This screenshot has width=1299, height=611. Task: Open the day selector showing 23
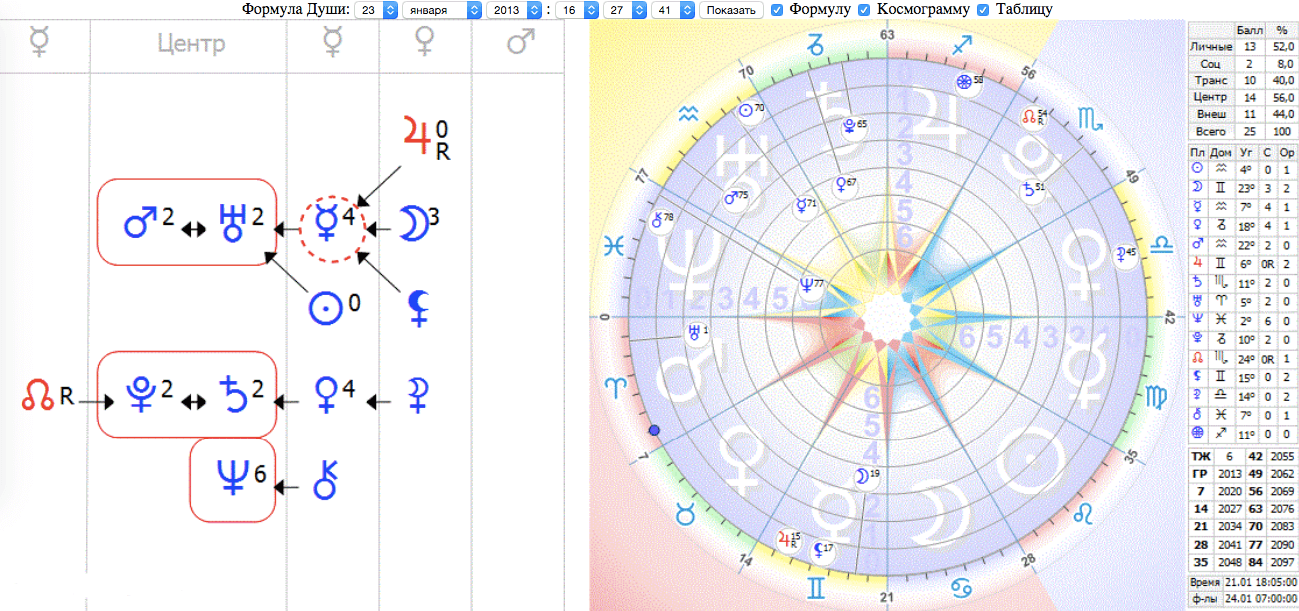376,10
